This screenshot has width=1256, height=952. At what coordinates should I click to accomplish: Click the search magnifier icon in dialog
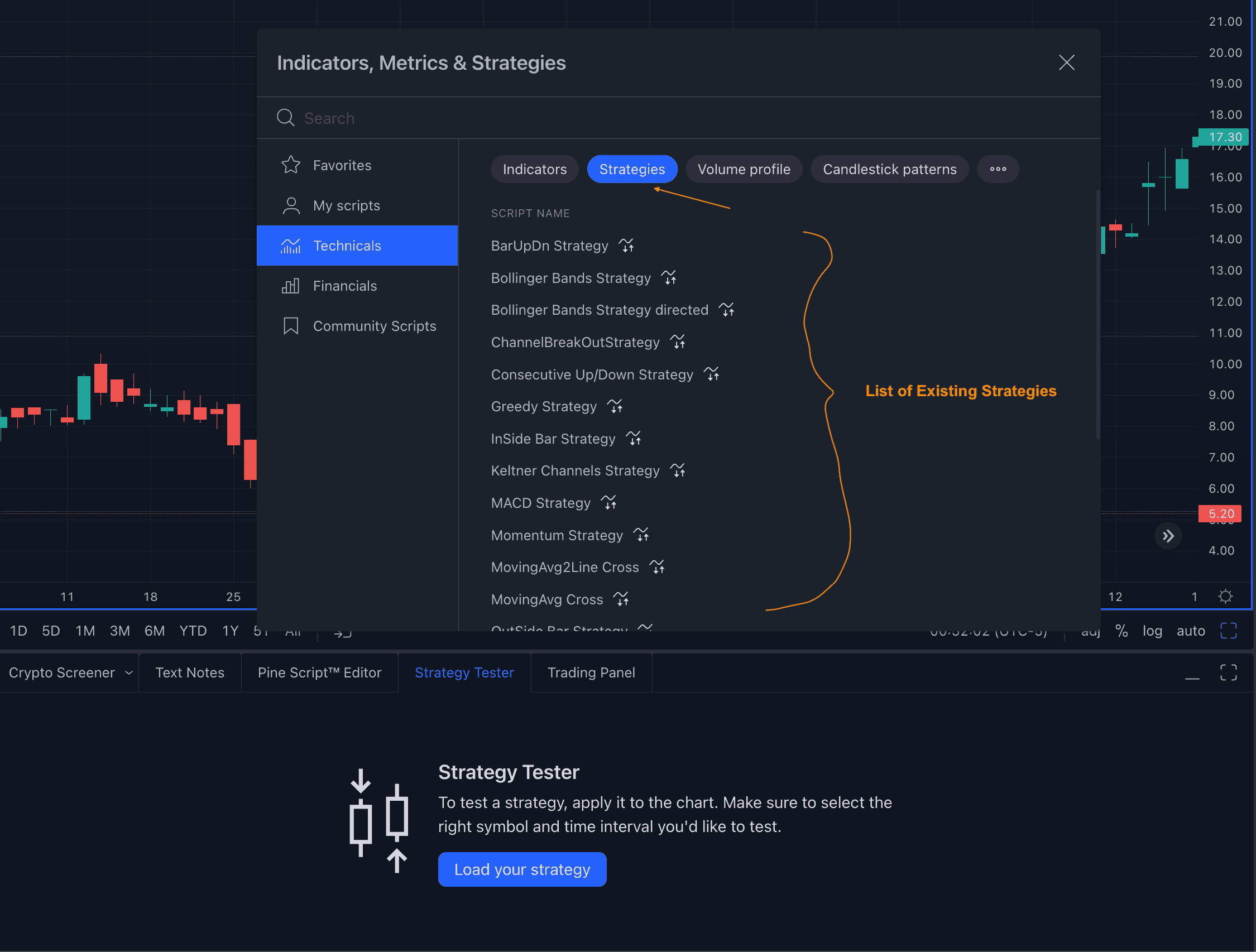tap(286, 118)
